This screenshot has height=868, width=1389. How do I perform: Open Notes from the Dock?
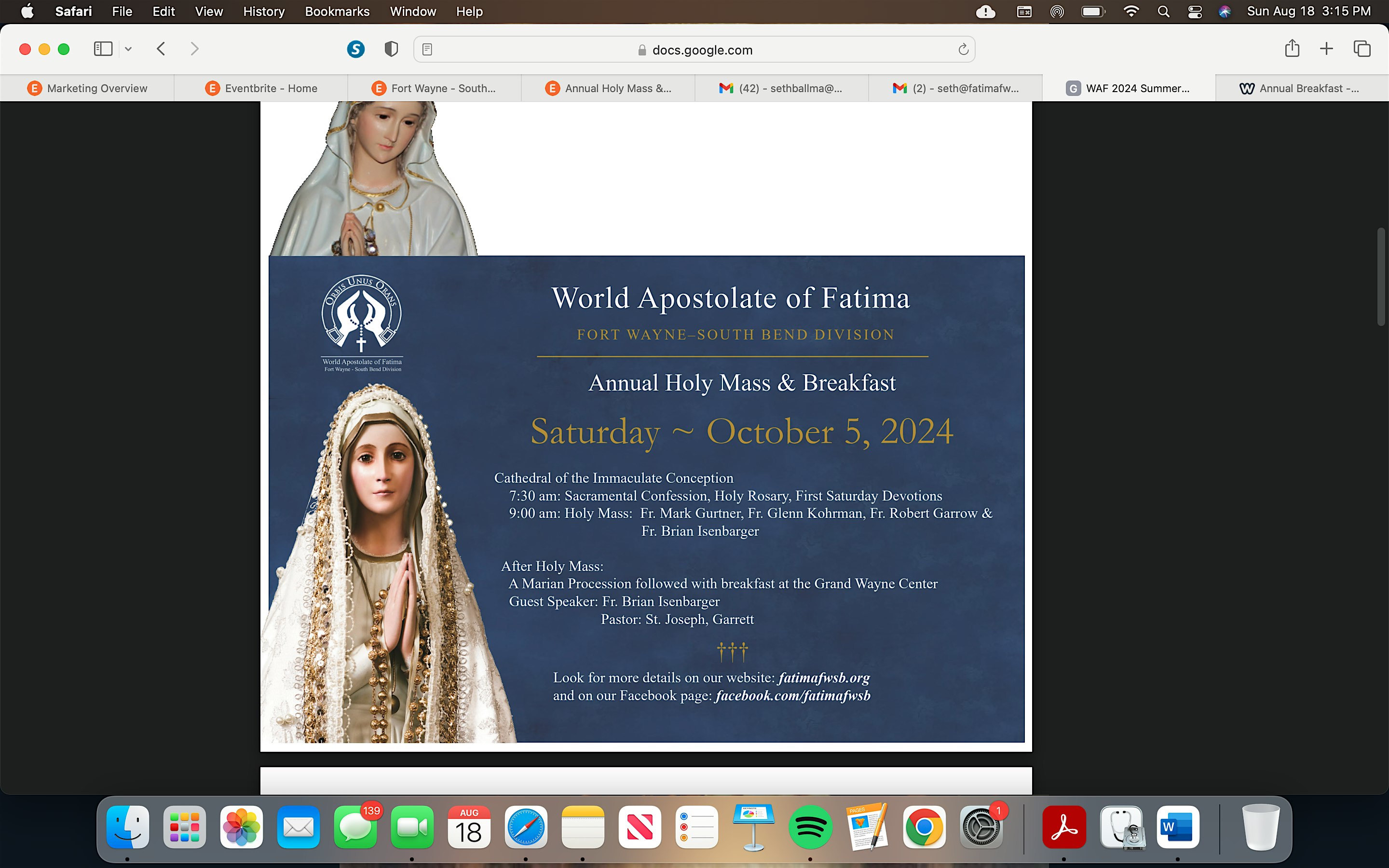[x=583, y=827]
